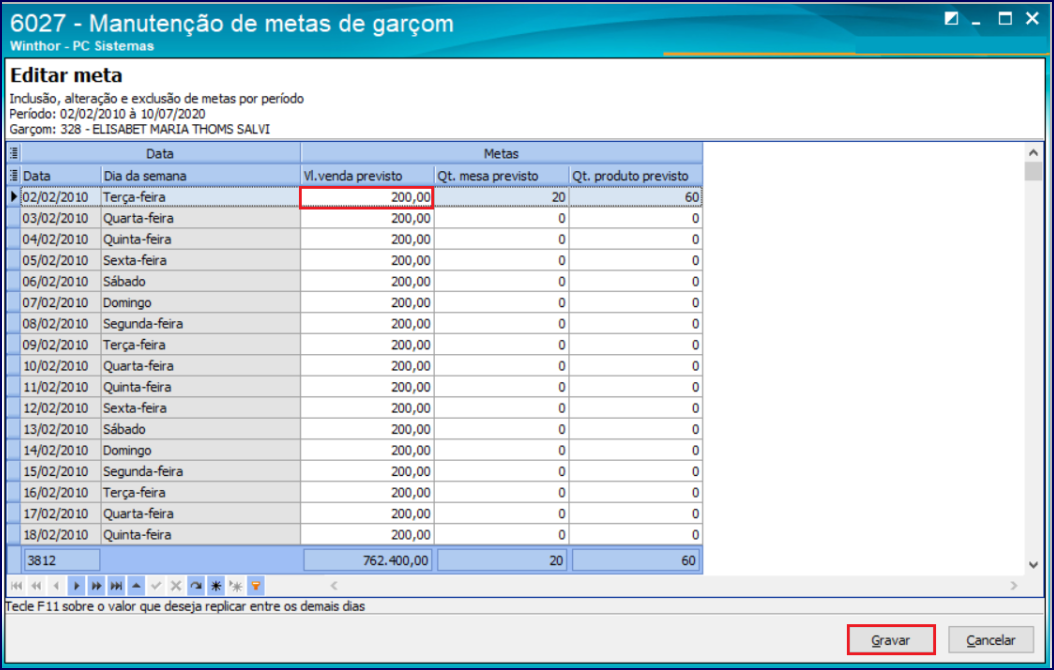
Task: Click the Qt. mesa footer total 20
Action: tap(501, 560)
